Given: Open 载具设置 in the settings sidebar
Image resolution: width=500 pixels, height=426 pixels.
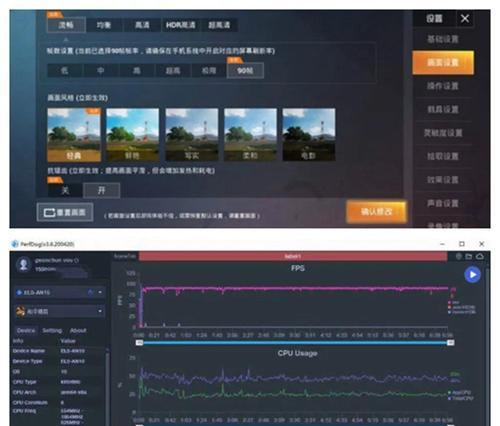Looking at the screenshot, I should [x=443, y=110].
